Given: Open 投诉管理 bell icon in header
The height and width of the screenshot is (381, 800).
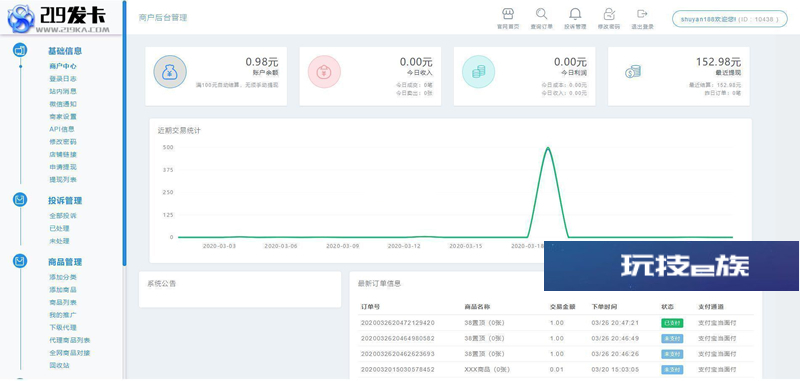Looking at the screenshot, I should click(575, 14).
